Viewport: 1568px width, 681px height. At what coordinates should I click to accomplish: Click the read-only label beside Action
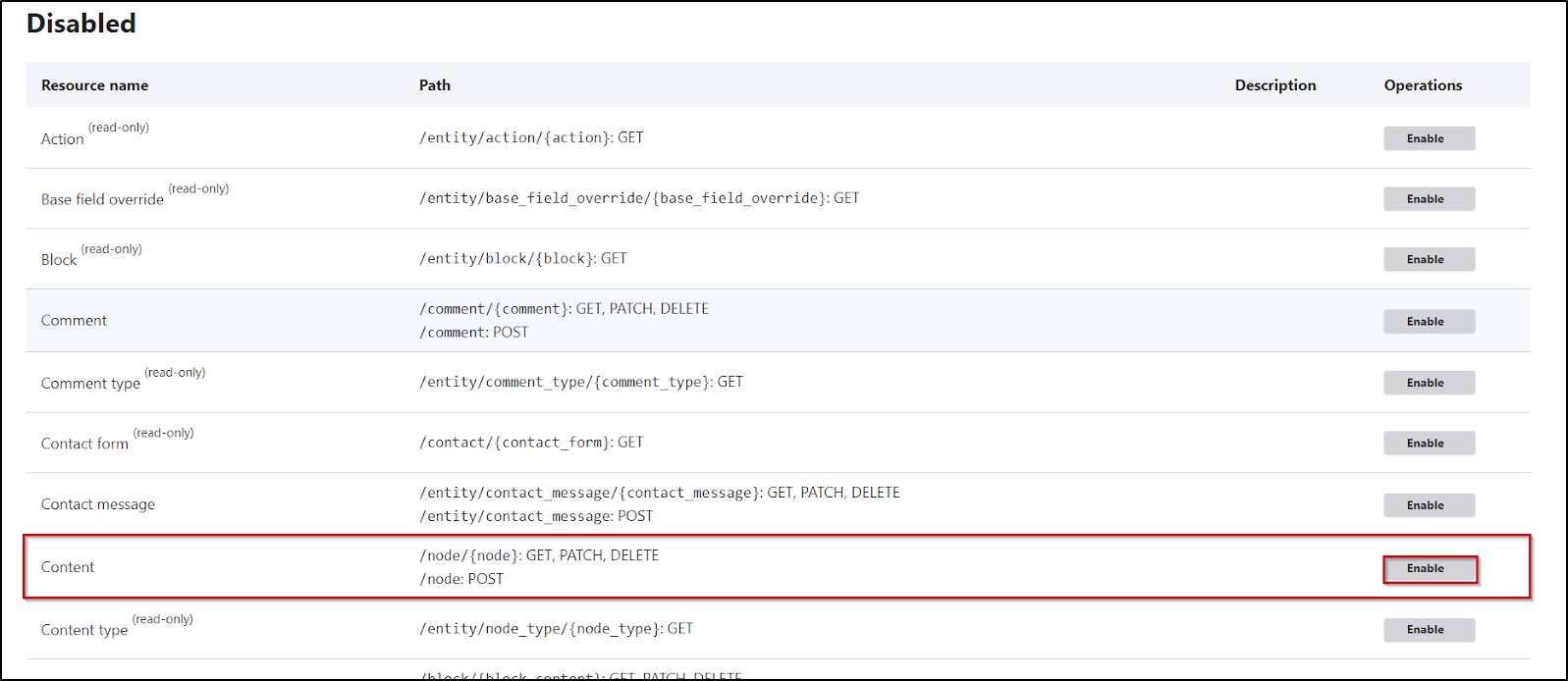(119, 128)
